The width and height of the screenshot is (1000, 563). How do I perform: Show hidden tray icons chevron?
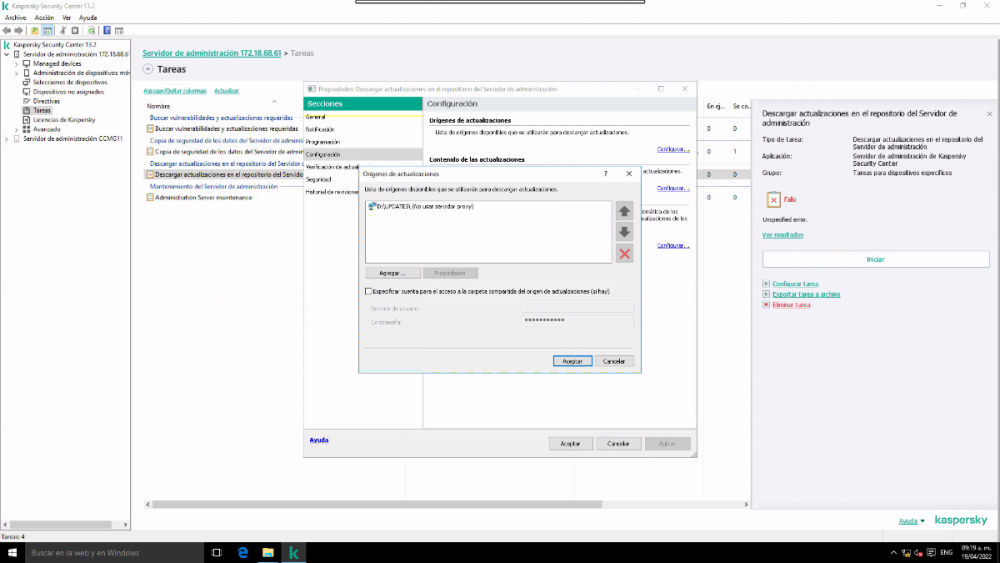[x=893, y=553]
